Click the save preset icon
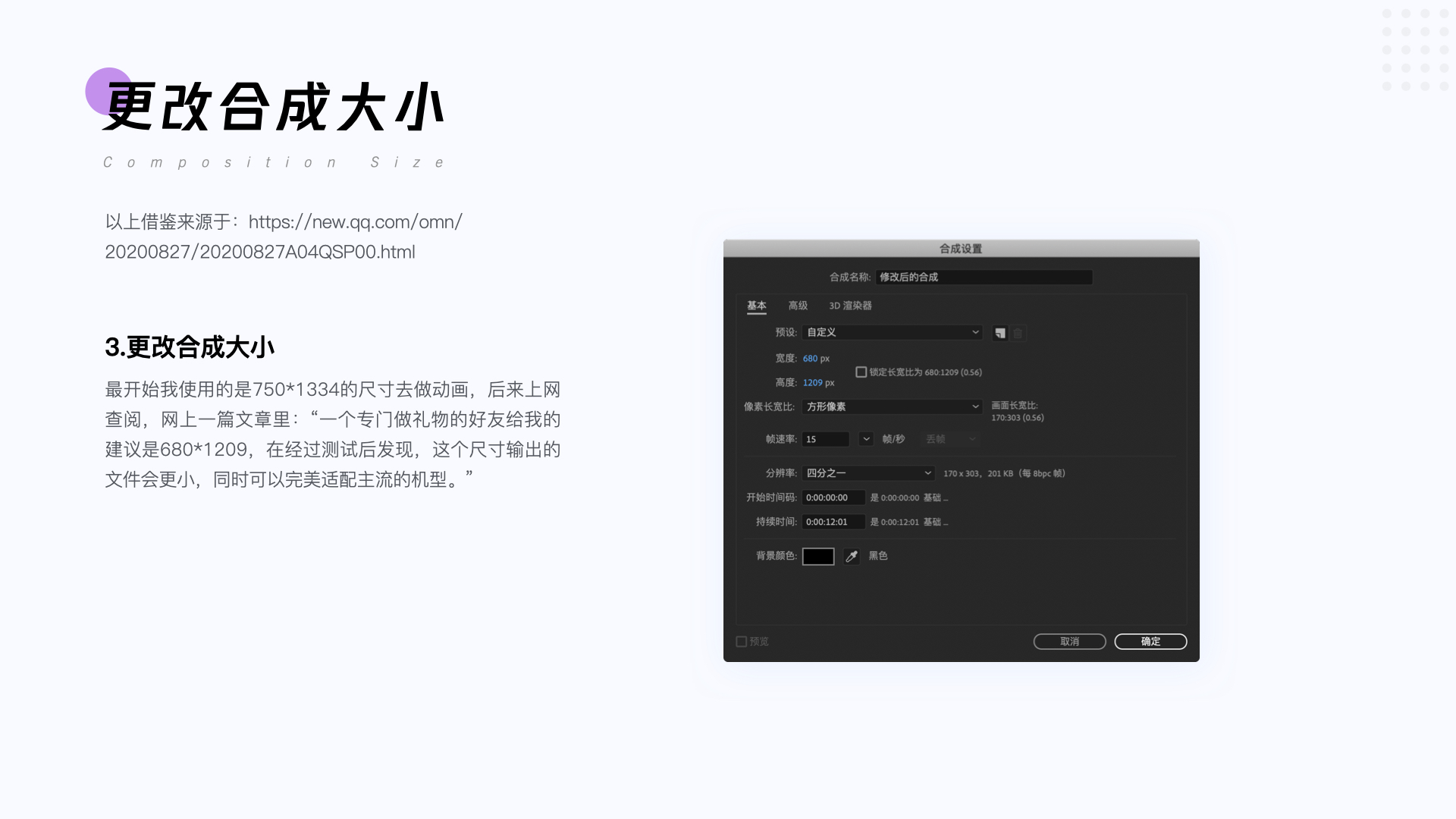1456x819 pixels. [1000, 333]
